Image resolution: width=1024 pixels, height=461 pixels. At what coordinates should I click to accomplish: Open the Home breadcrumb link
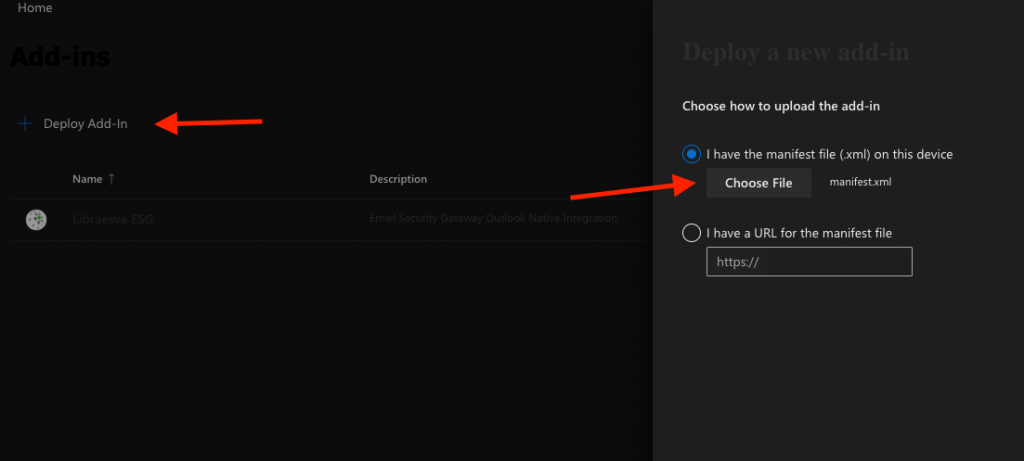(35, 8)
